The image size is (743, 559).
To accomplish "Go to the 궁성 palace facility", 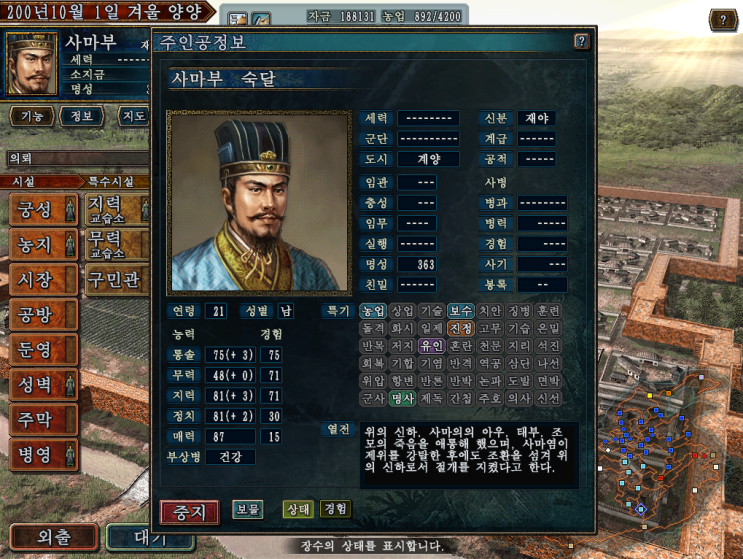I will click(44, 209).
